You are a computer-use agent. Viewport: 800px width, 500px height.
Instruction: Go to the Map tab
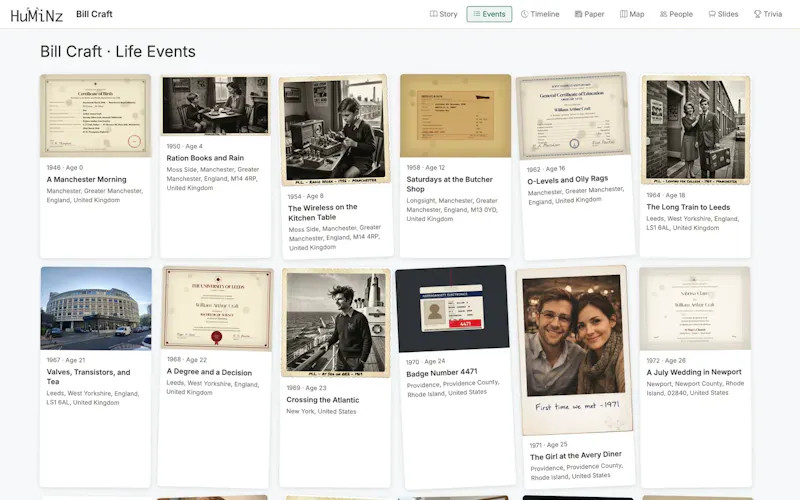point(632,14)
